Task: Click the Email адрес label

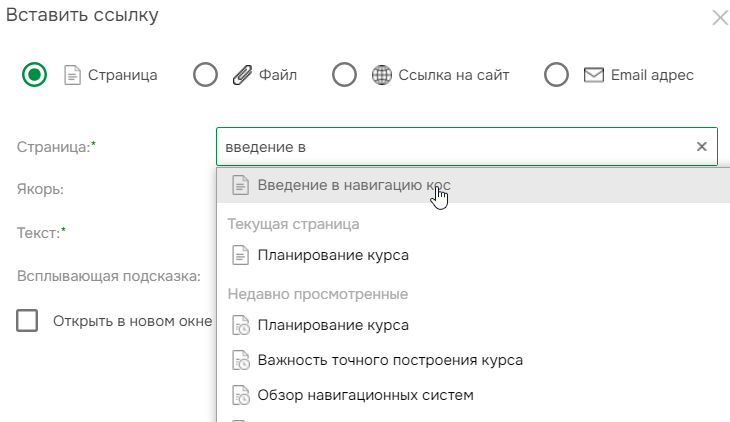Action: (x=652, y=75)
